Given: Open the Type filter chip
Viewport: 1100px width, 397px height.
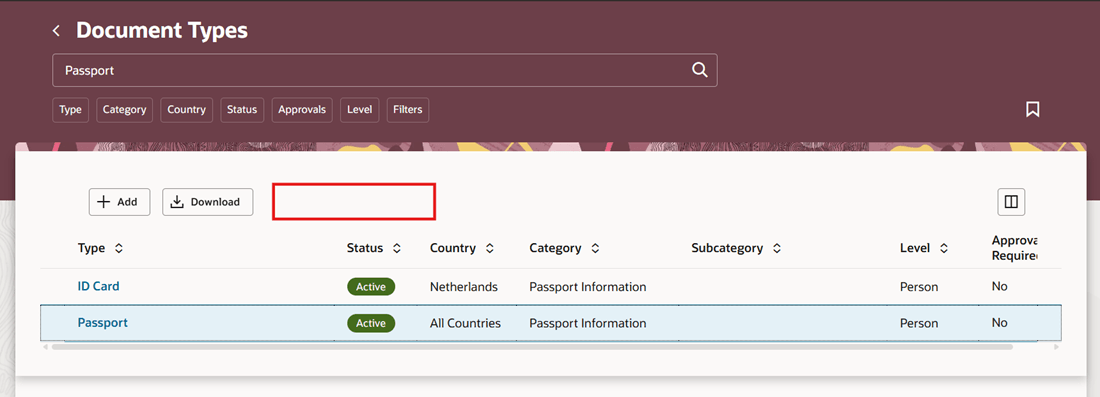Looking at the screenshot, I should (70, 109).
